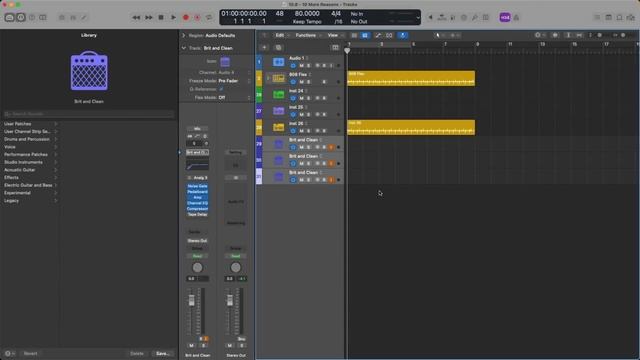Mute the Inst 24 track
The width and height of the screenshot is (640, 360).
pyautogui.click(x=302, y=98)
